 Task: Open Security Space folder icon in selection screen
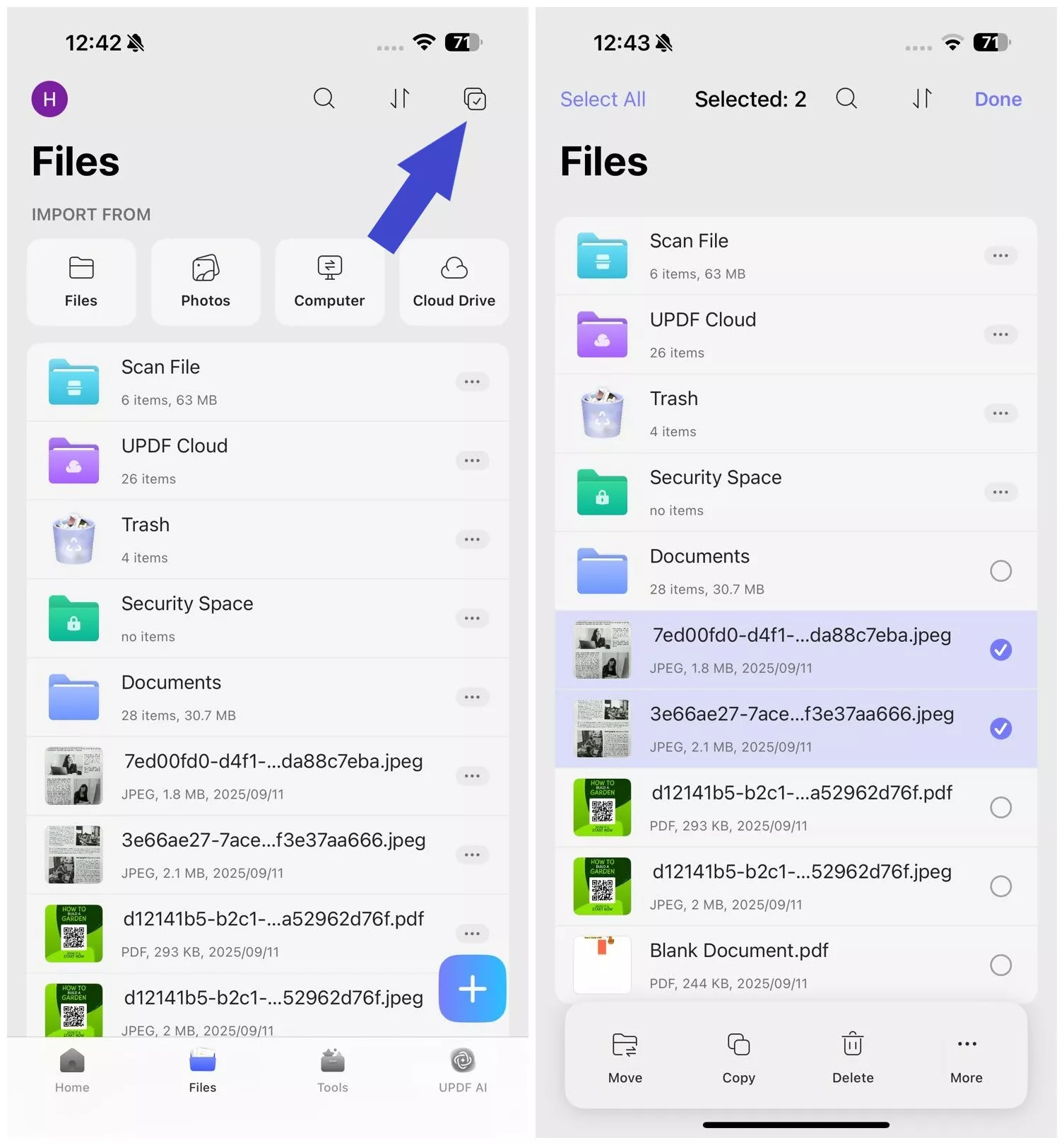pyautogui.click(x=602, y=492)
